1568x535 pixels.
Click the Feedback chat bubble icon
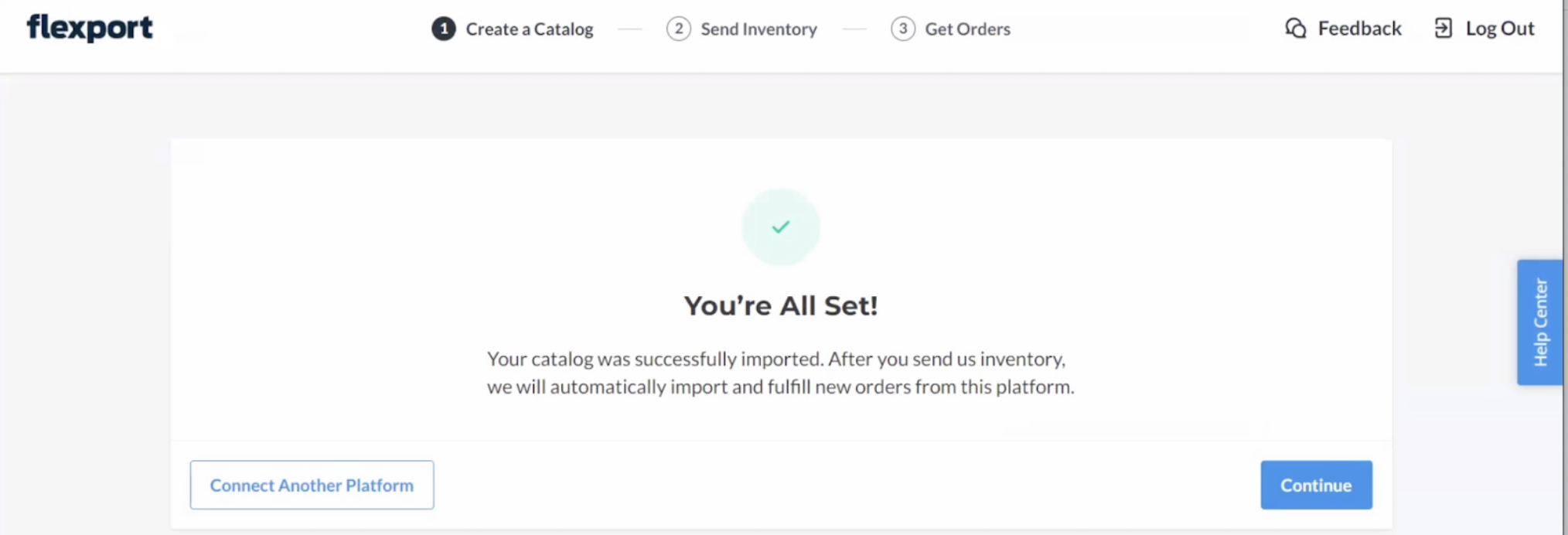point(1296,29)
